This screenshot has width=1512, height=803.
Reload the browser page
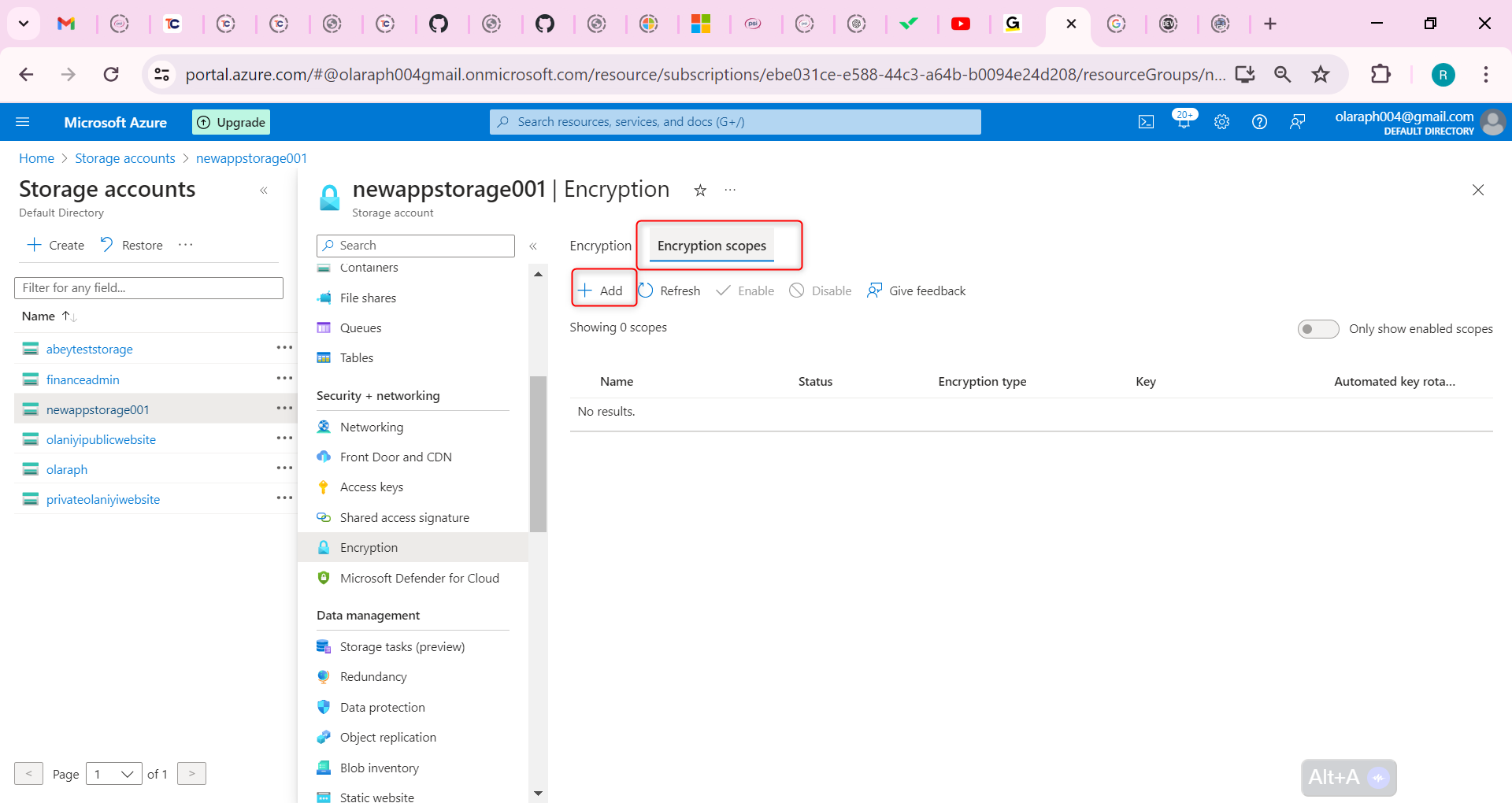tap(111, 75)
